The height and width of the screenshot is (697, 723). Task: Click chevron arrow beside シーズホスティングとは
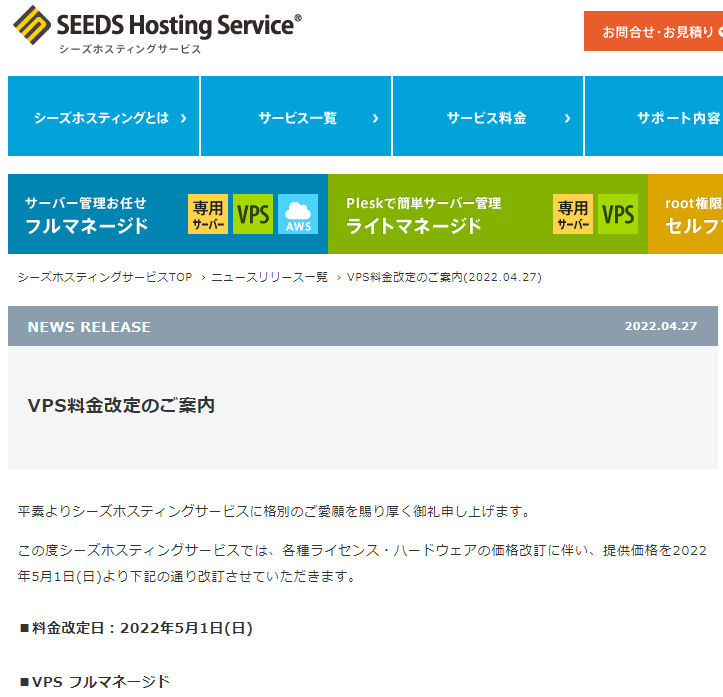click(x=184, y=118)
